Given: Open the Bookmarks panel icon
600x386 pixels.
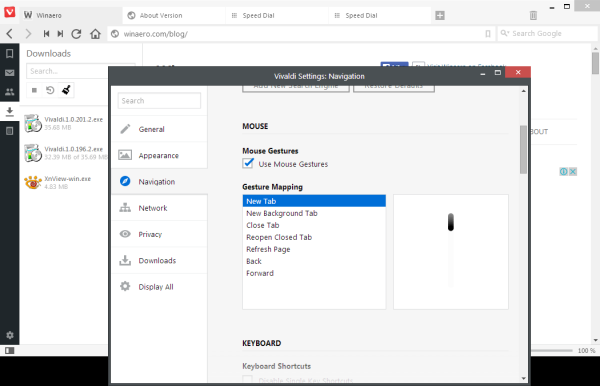Looking at the screenshot, I should [10, 54].
